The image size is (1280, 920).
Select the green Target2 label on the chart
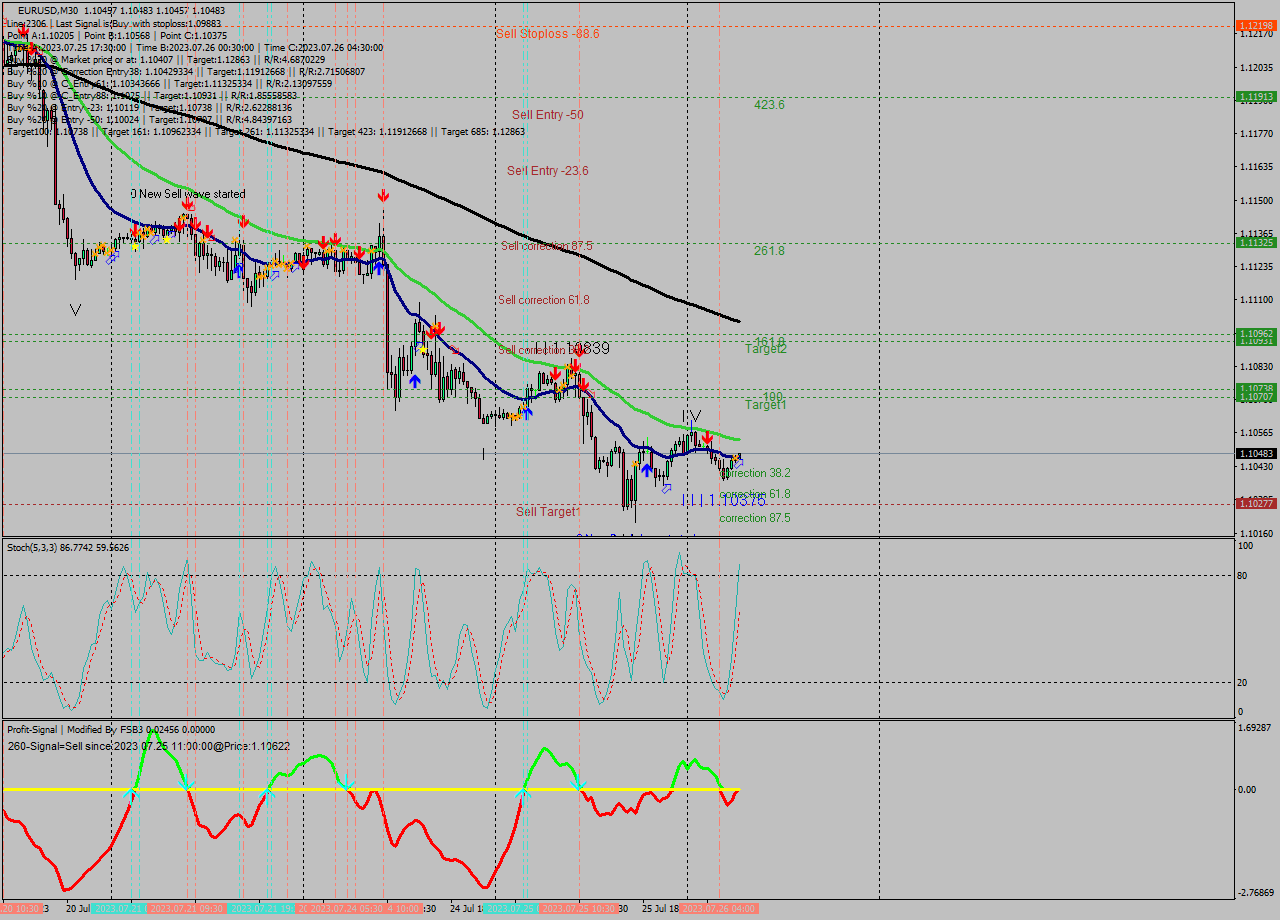pos(768,349)
